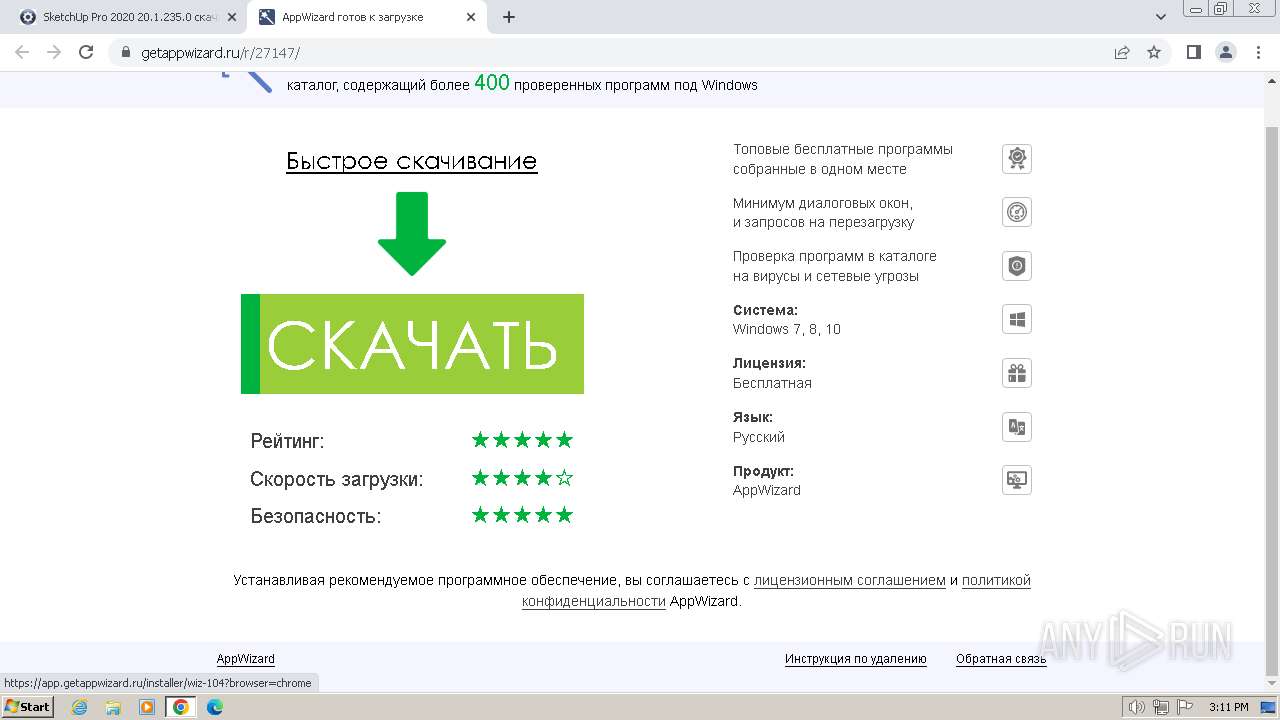Open the Chrome three-dot menu
This screenshot has height=720, width=1280.
[1257, 53]
